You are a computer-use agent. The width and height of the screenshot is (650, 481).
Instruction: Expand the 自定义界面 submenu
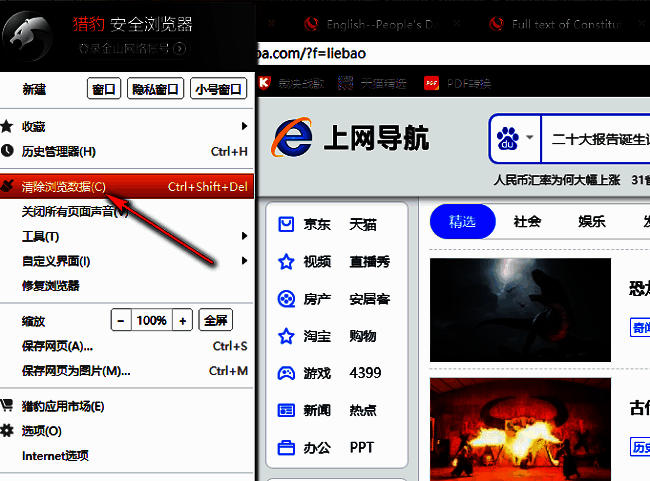point(244,262)
